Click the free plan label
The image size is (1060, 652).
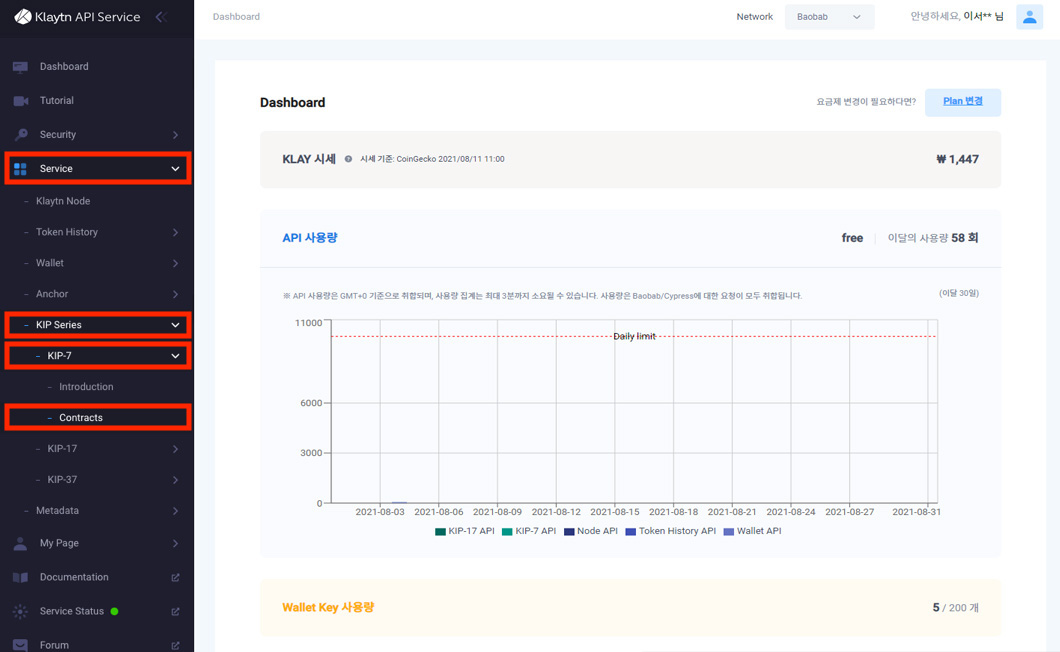(852, 238)
